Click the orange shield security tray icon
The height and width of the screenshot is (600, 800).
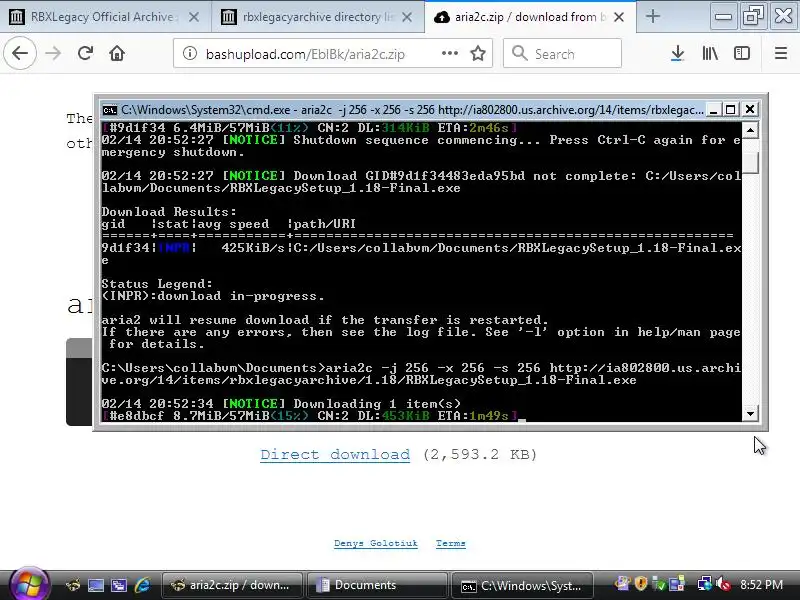click(x=641, y=583)
